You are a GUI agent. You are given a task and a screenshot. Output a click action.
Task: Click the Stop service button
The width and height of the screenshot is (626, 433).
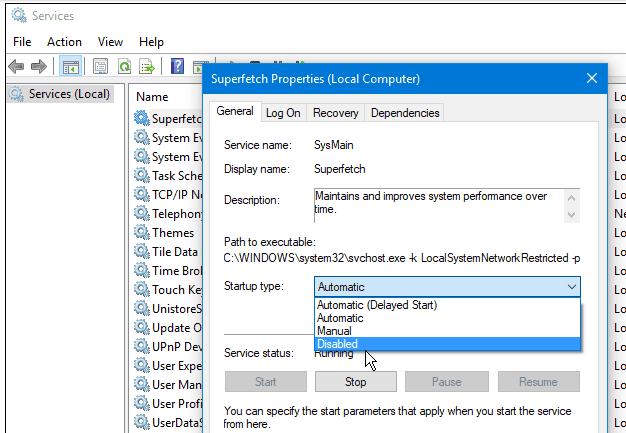pyautogui.click(x=356, y=382)
